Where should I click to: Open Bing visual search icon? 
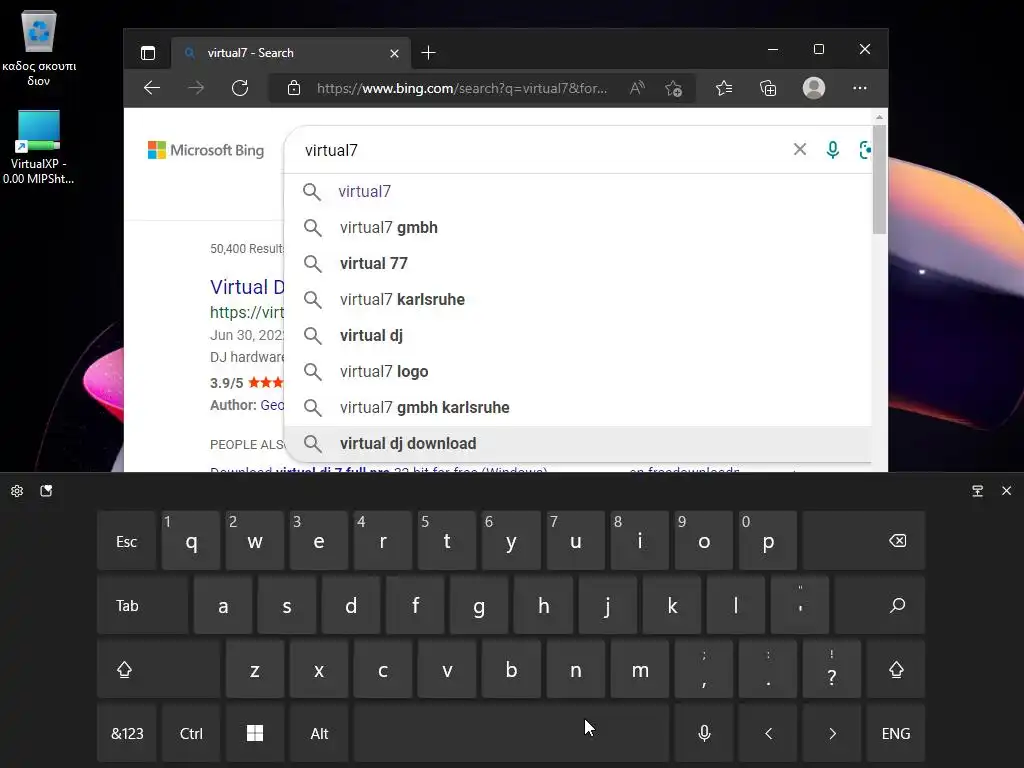coord(865,150)
